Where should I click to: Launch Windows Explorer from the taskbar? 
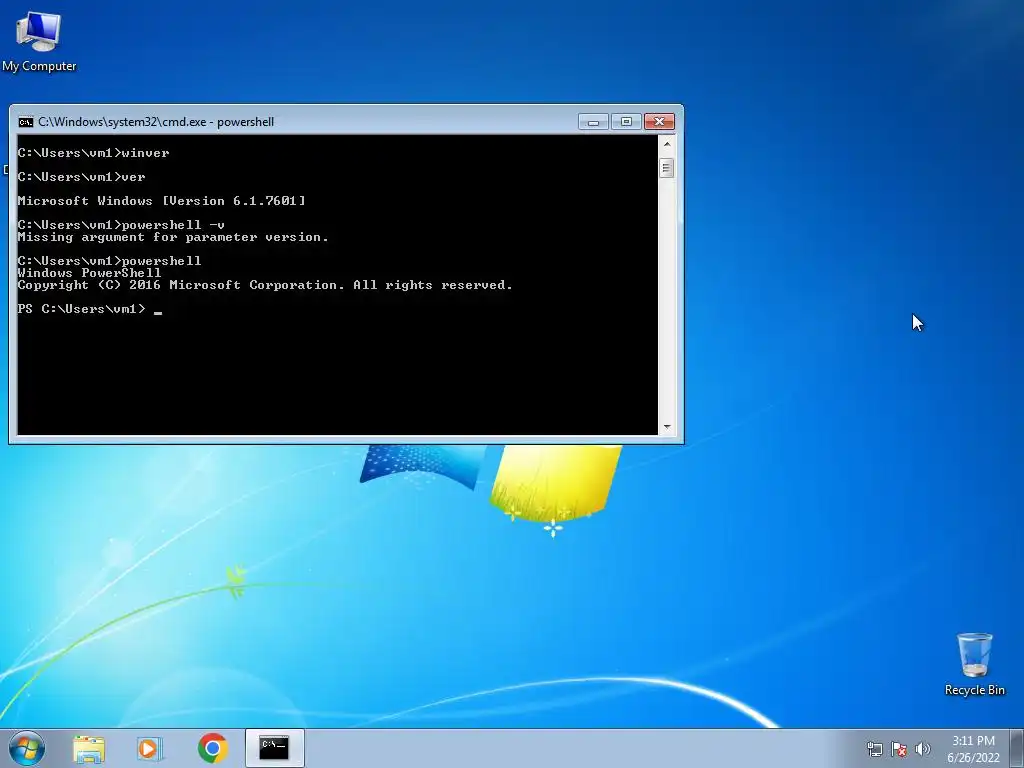coord(89,748)
